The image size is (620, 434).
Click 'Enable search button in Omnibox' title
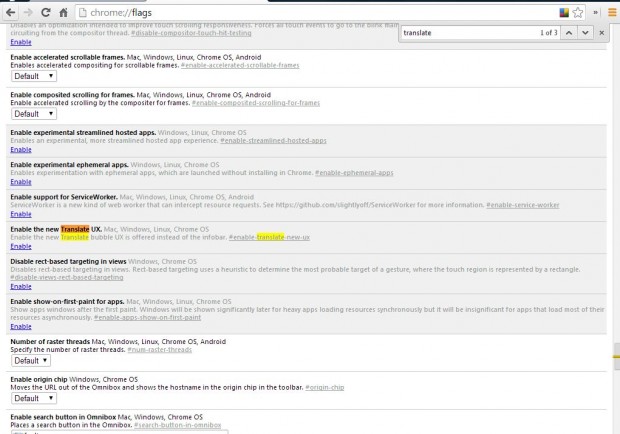(x=63, y=417)
